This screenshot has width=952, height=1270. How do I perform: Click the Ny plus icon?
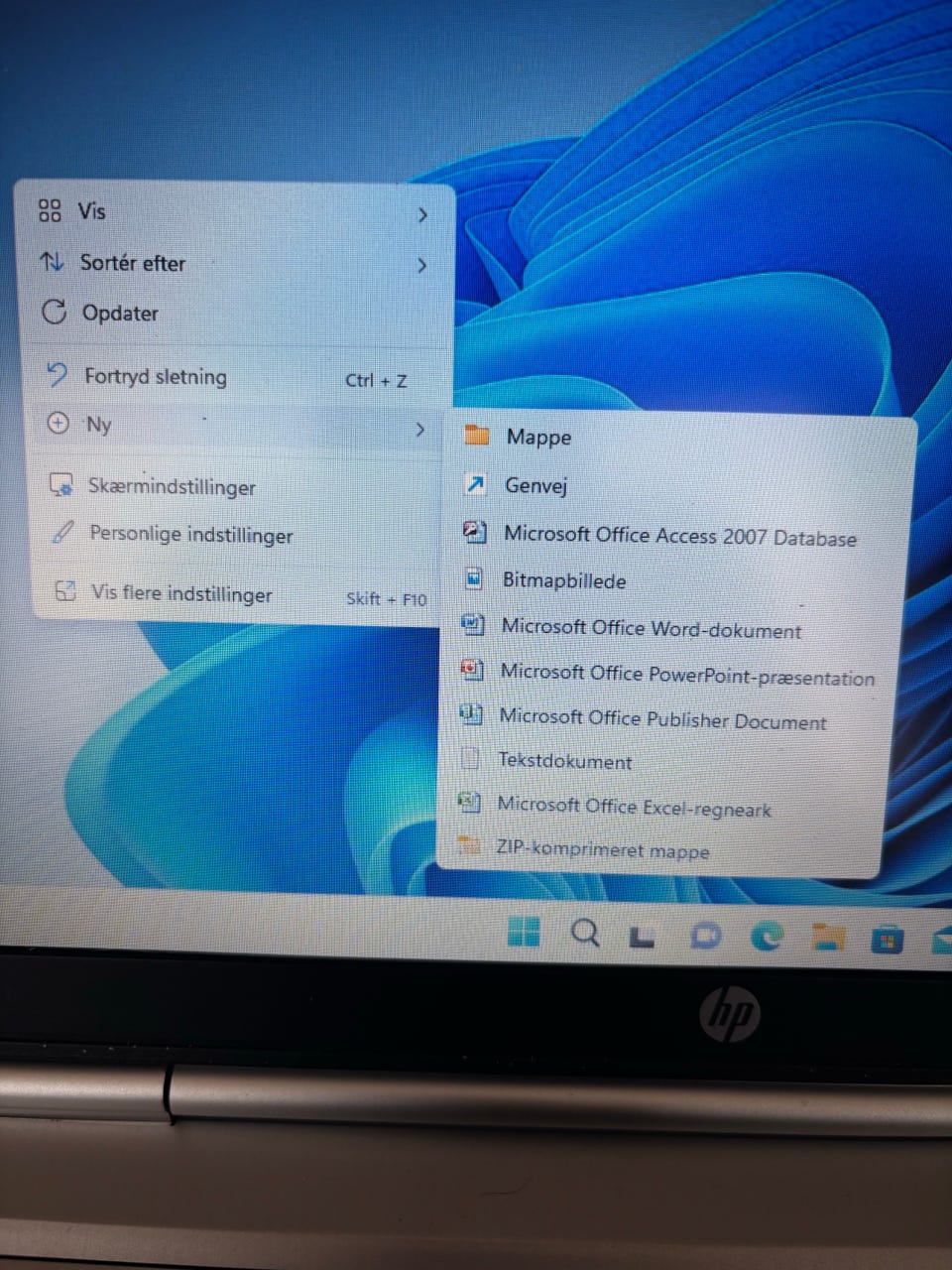[x=59, y=424]
